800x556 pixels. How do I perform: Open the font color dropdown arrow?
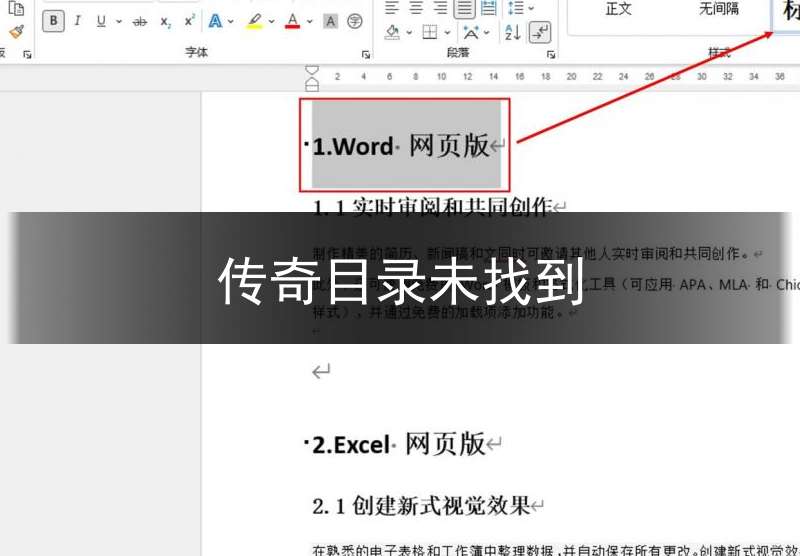pos(310,21)
